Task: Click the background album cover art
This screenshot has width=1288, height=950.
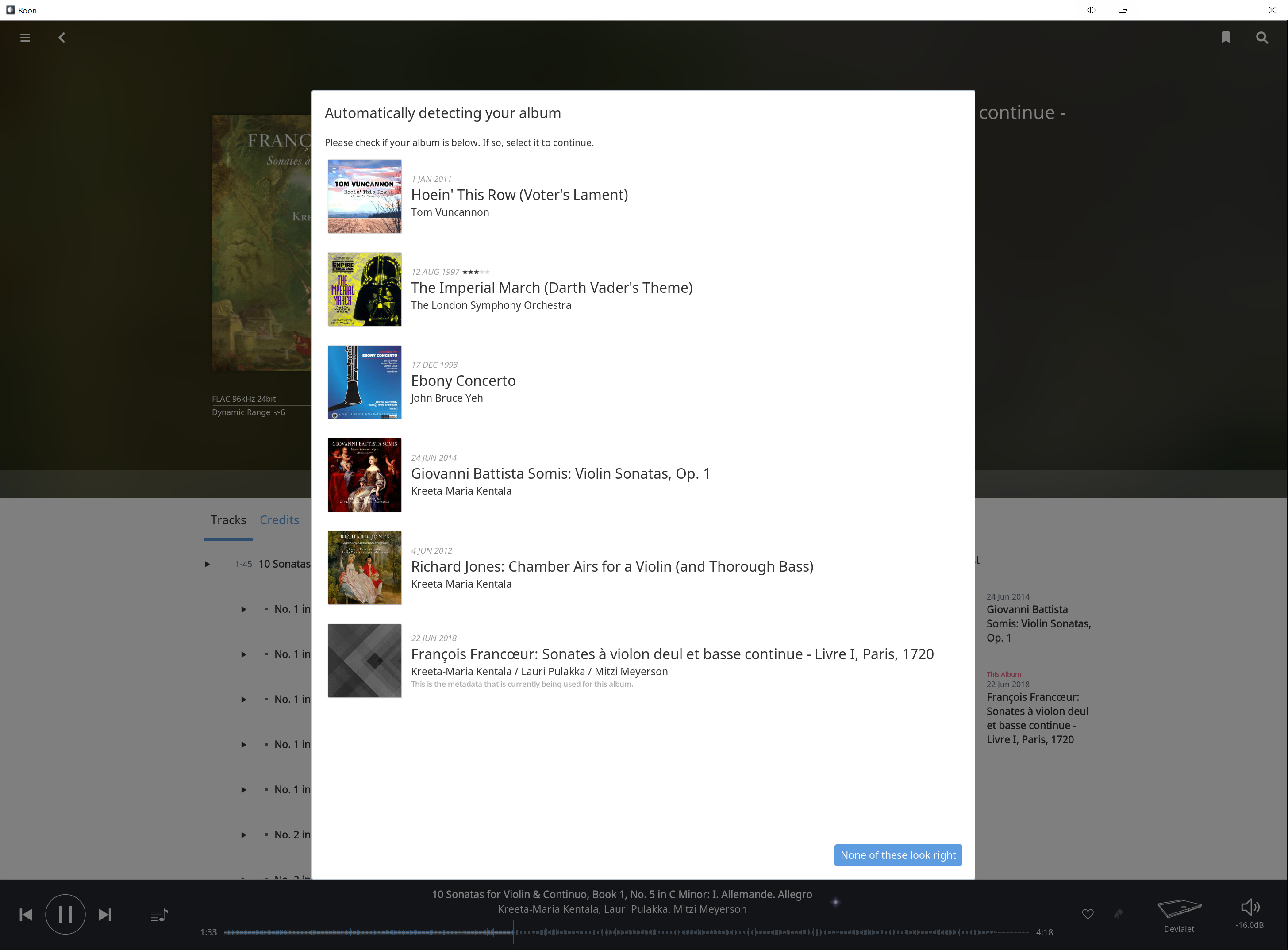Action: (x=261, y=242)
